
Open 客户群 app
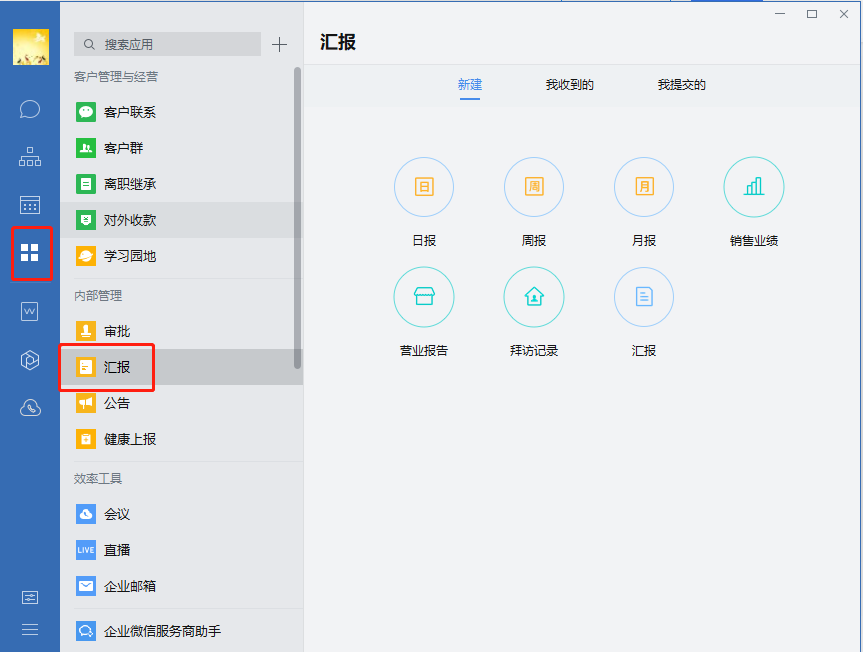click(182, 148)
